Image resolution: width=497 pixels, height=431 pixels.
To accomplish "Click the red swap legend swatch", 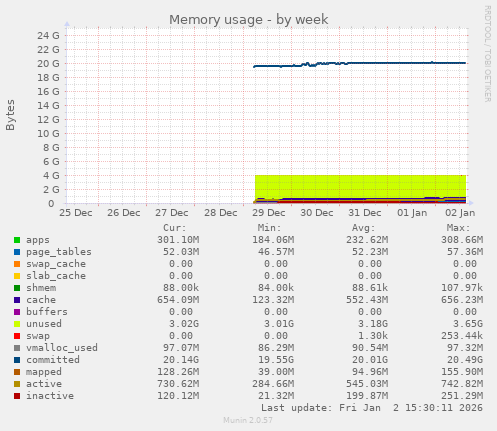I will click(17, 336).
